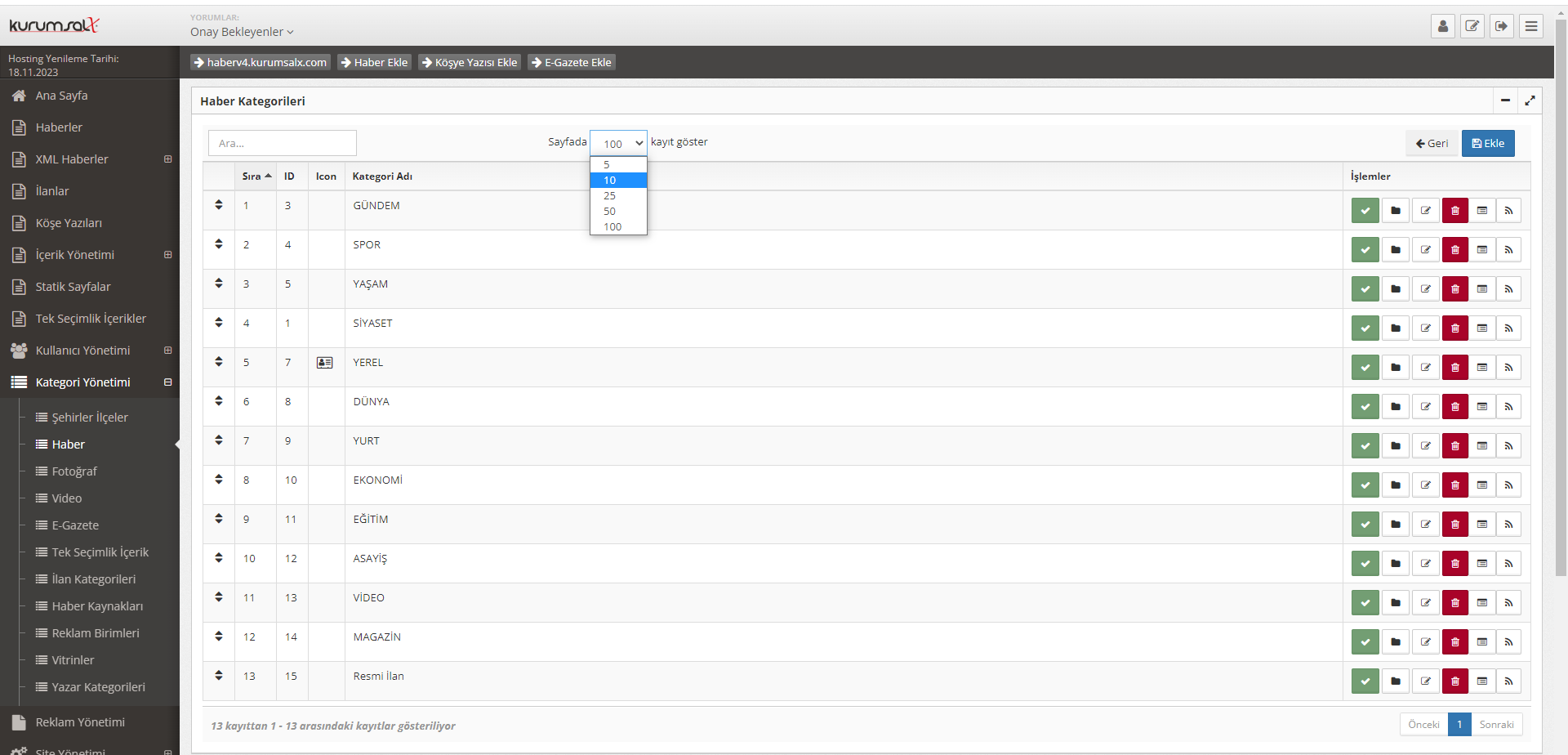The width and height of the screenshot is (1568, 755).
Task: Click the logout arrow icon in header
Action: click(x=1502, y=26)
